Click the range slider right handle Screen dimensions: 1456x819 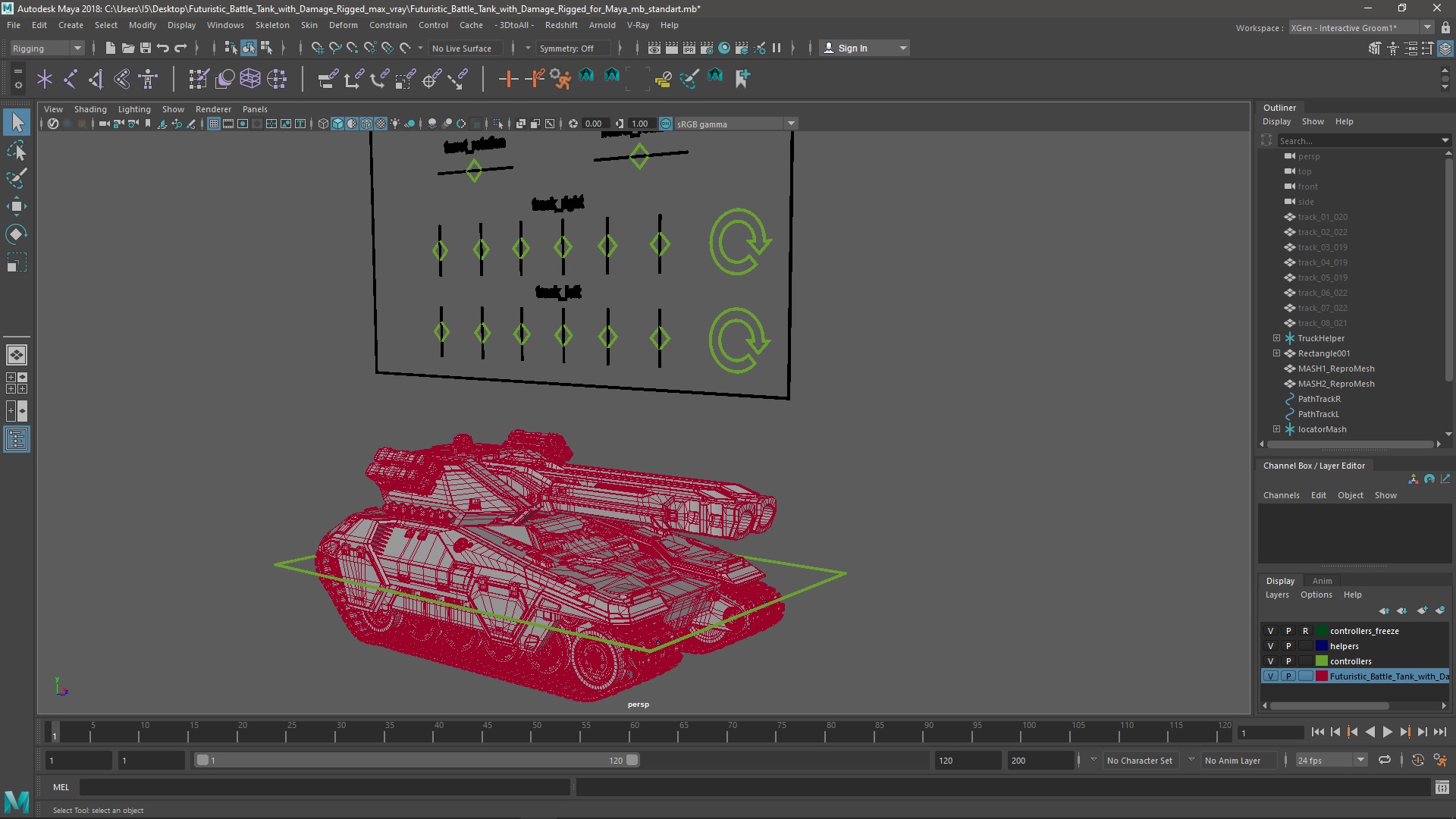click(x=632, y=760)
